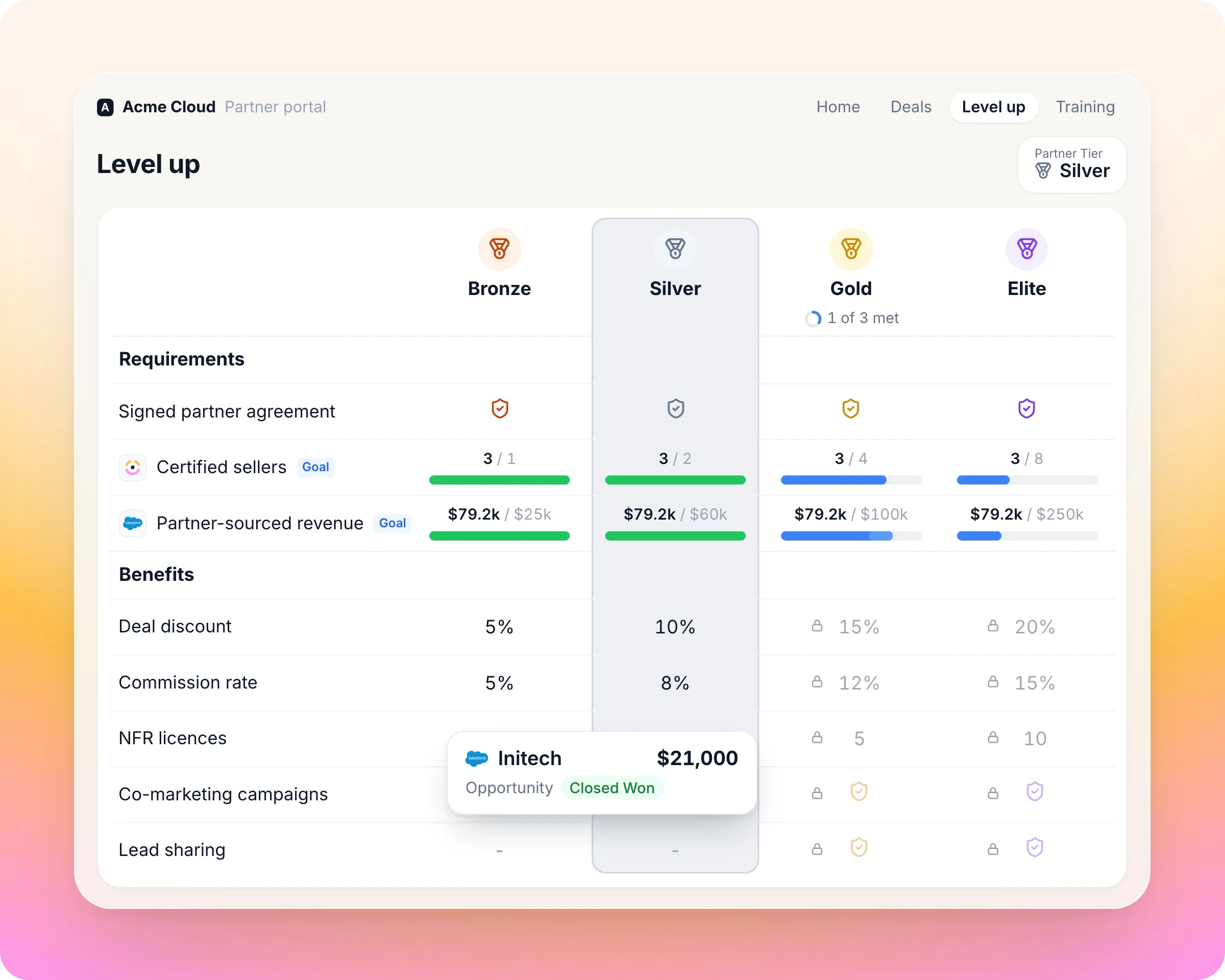Select the Elite tier medal icon
1225x980 pixels.
pos(1027,249)
